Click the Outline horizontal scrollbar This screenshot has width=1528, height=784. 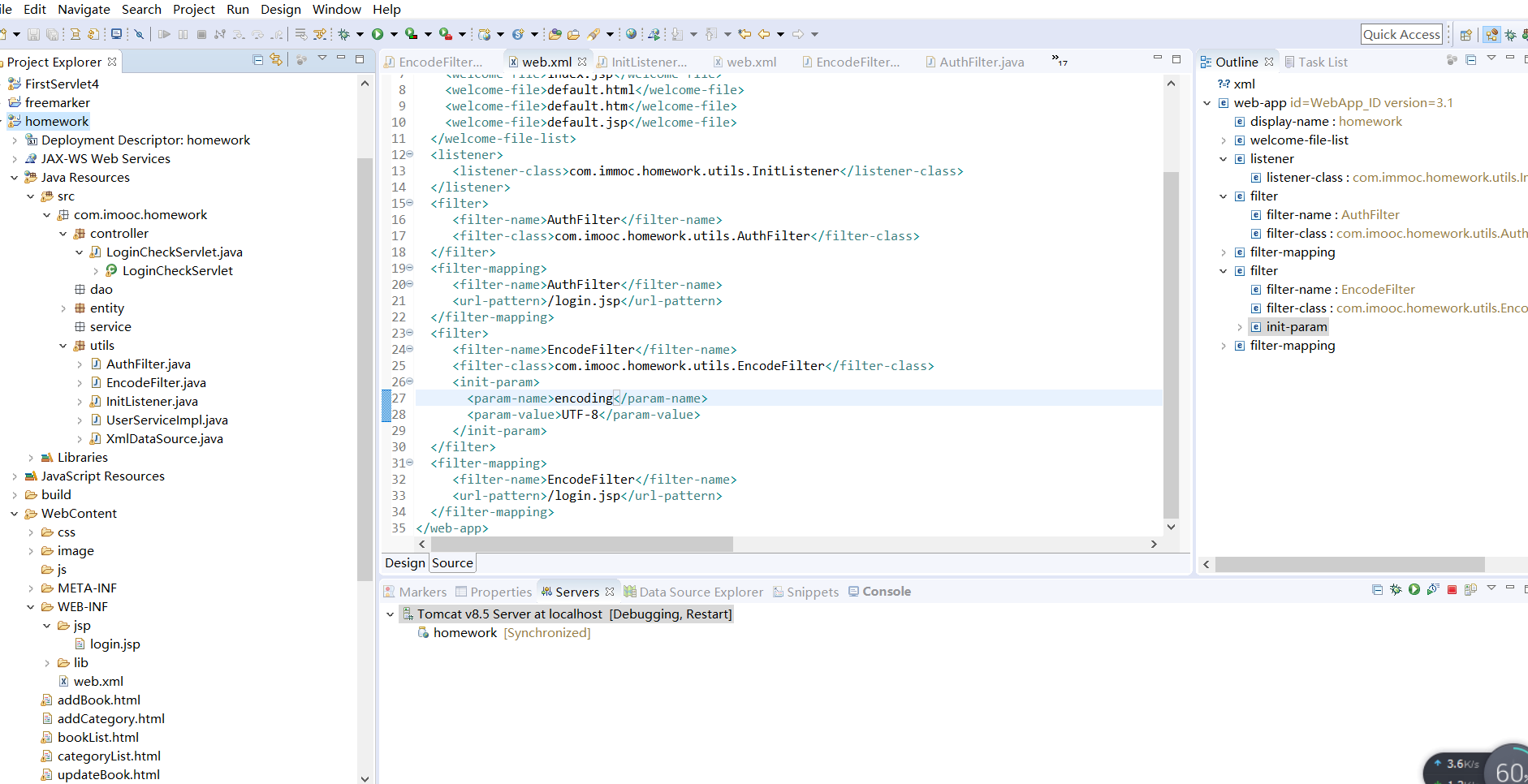1349,564
